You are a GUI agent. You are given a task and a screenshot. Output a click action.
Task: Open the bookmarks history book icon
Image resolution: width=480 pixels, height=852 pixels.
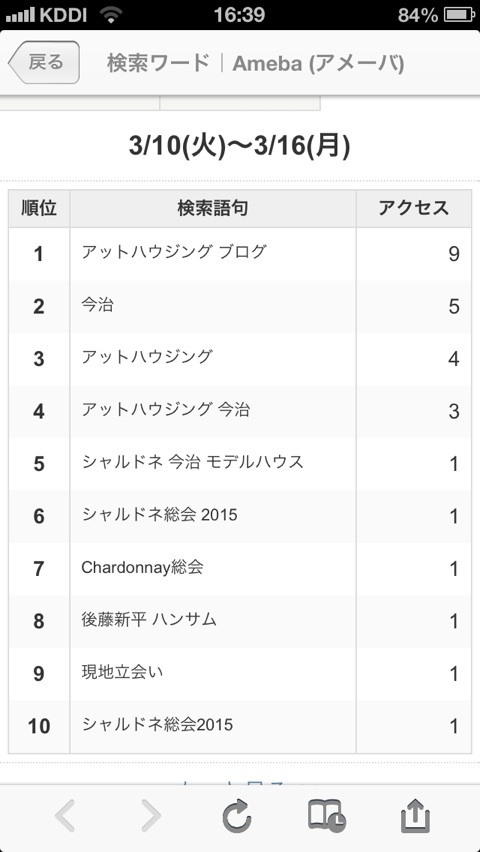pos(326,816)
